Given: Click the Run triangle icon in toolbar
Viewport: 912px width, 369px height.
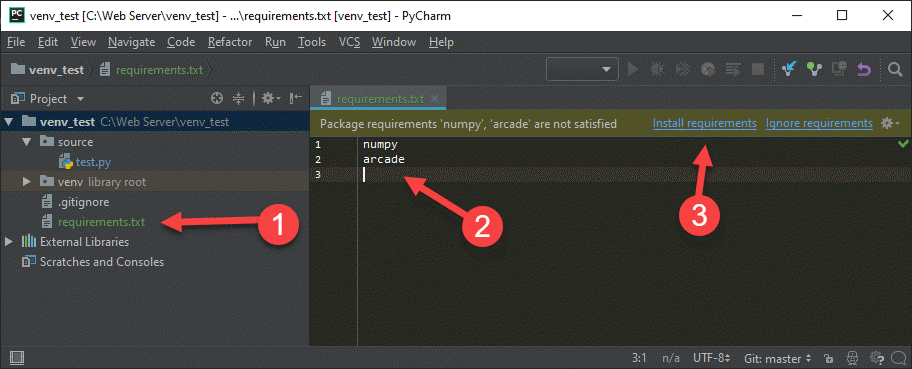Looking at the screenshot, I should click(x=633, y=70).
